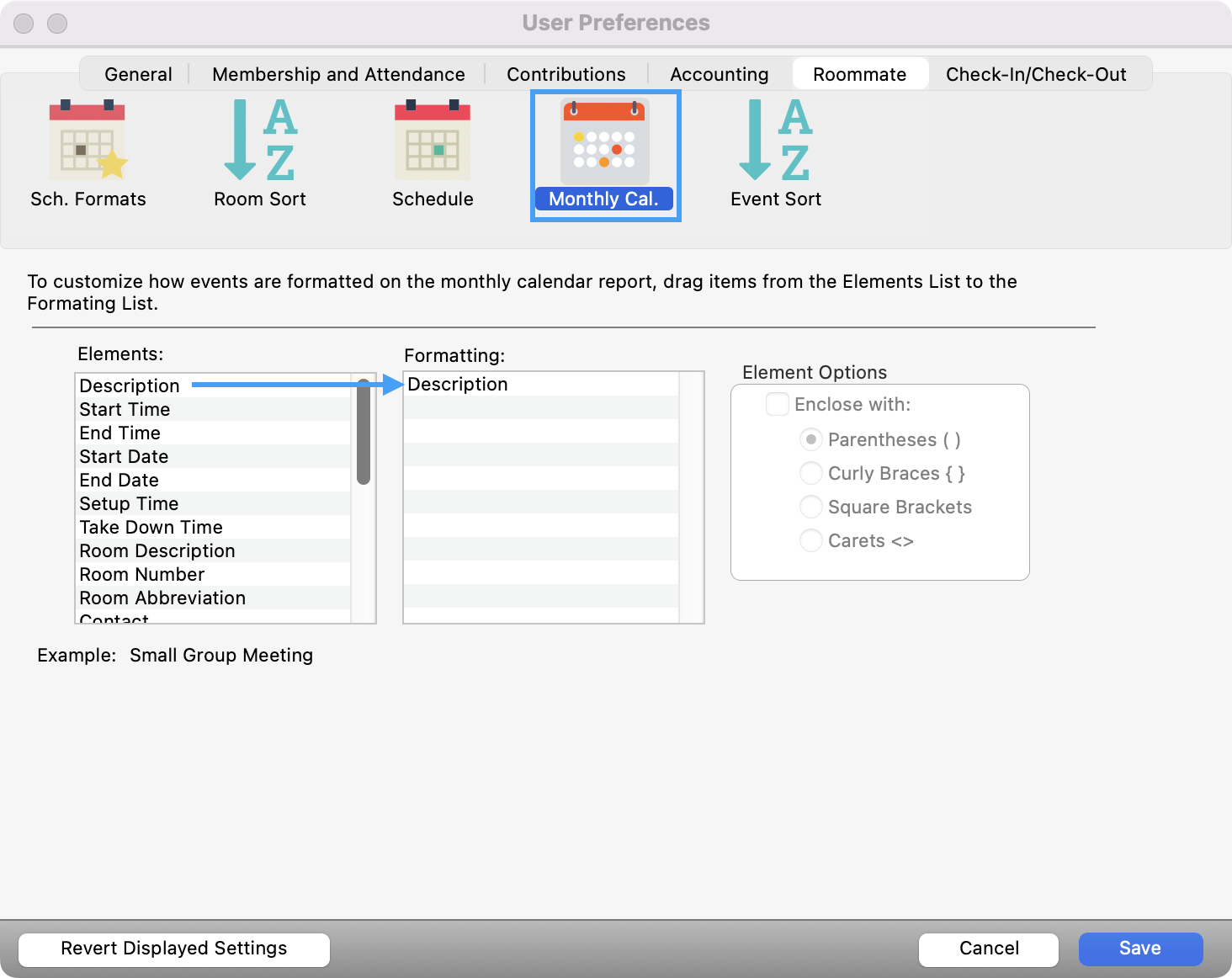Click Revert Displayed Settings button
This screenshot has height=978, width=1232.
point(174,949)
